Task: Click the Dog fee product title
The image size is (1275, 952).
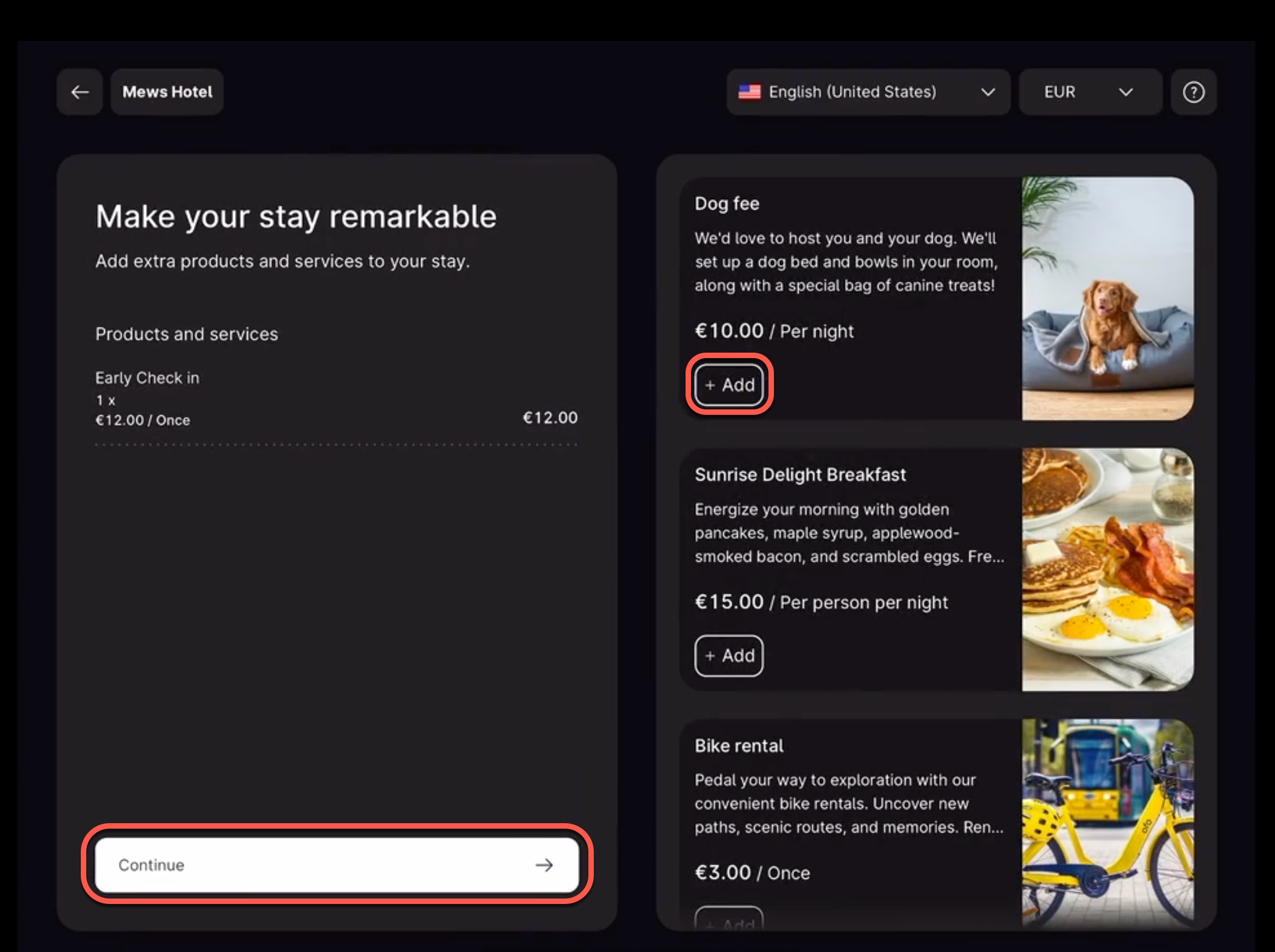Action: 726,204
